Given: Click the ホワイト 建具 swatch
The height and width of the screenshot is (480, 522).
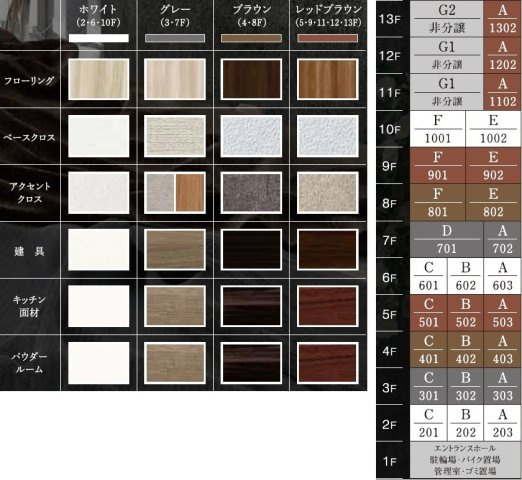Looking at the screenshot, I should pos(99,249).
